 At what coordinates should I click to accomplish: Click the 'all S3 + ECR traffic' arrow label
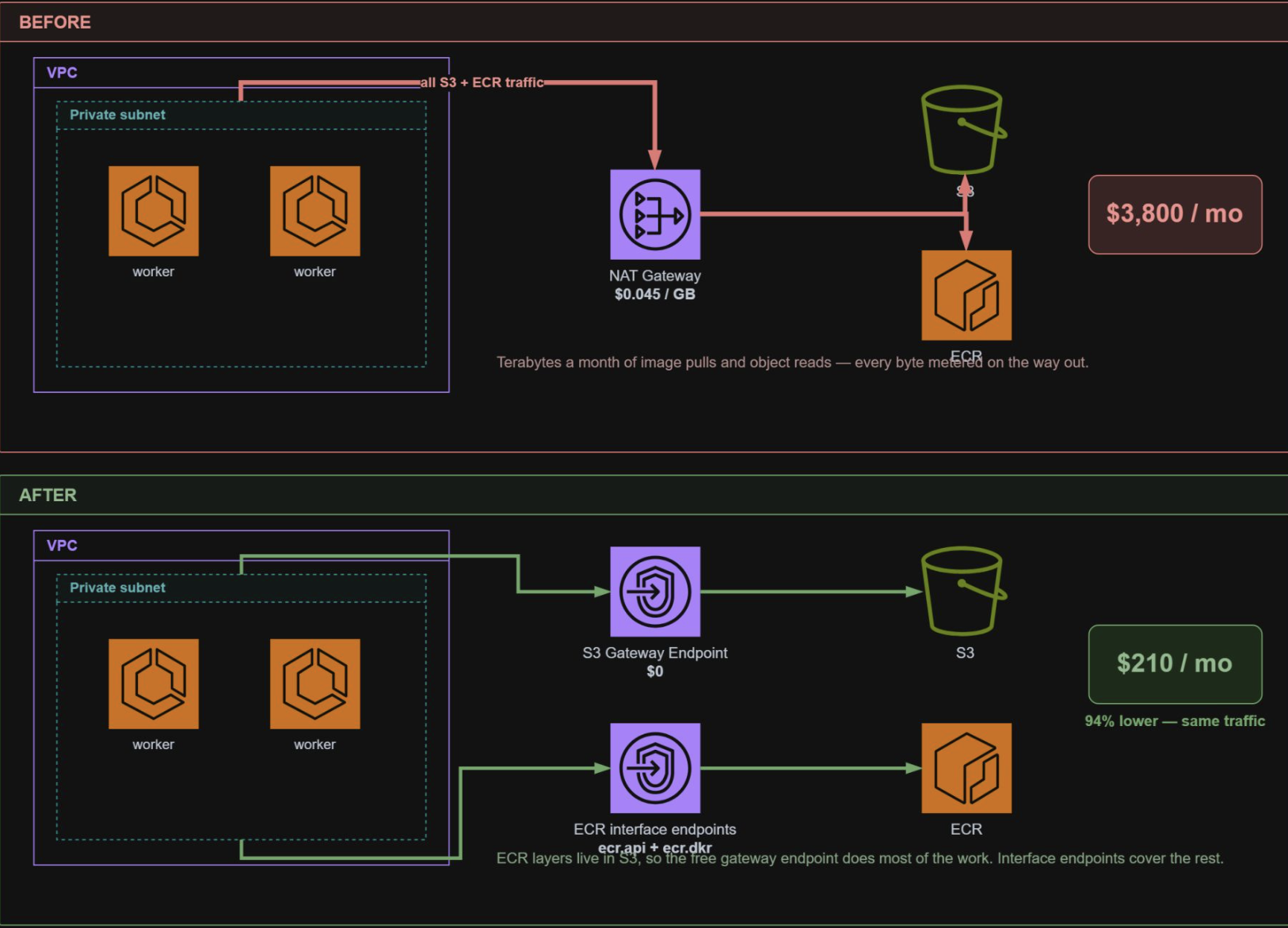click(482, 82)
